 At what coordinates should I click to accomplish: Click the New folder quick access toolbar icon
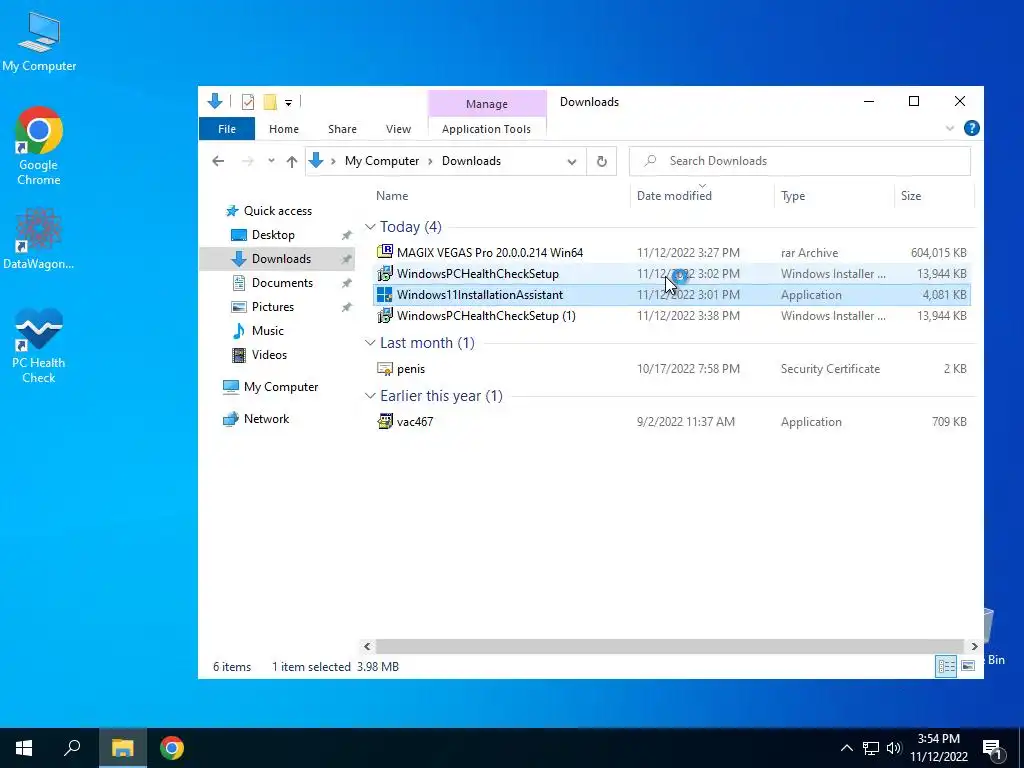point(270,102)
